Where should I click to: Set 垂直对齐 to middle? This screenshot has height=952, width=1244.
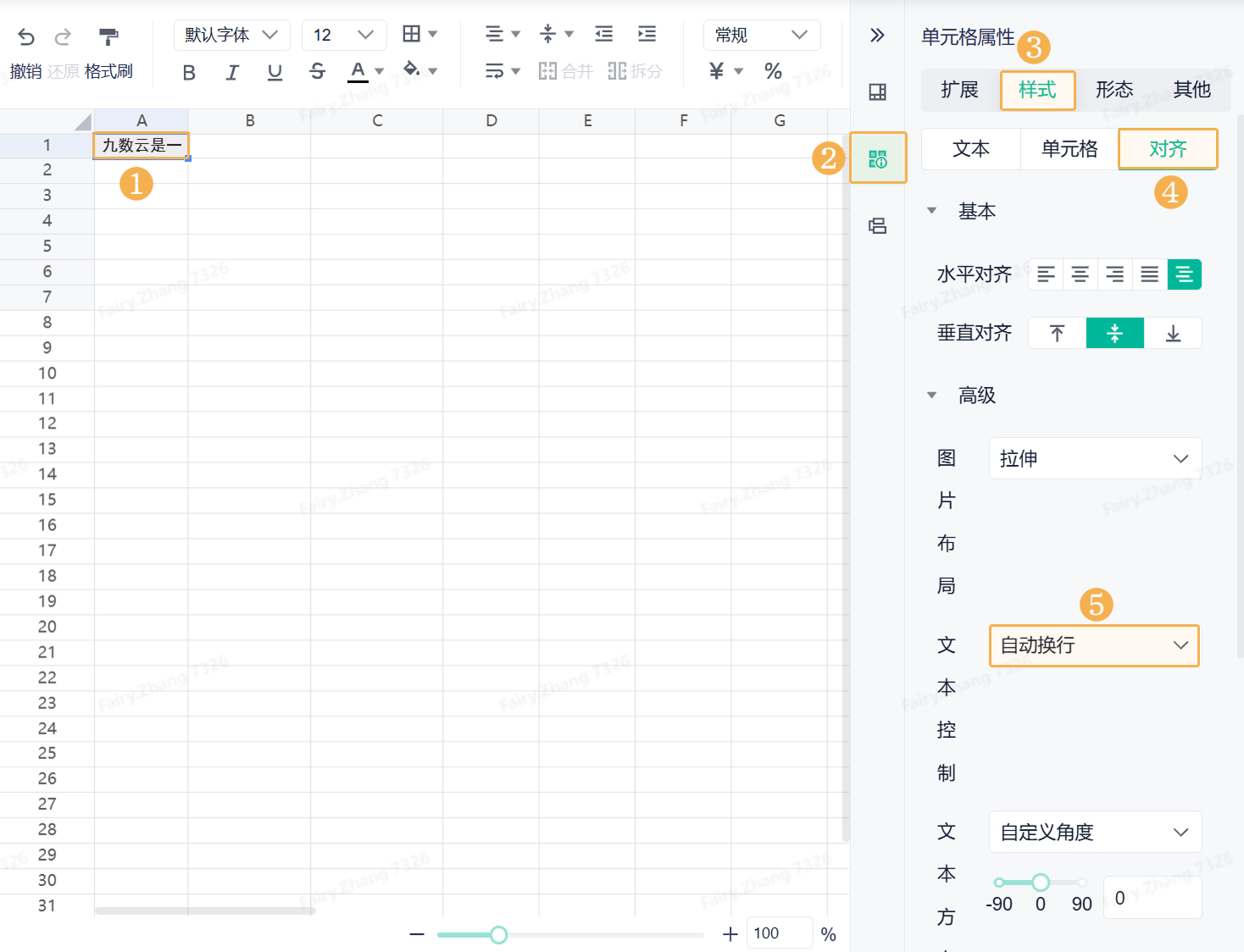pyautogui.click(x=1115, y=333)
